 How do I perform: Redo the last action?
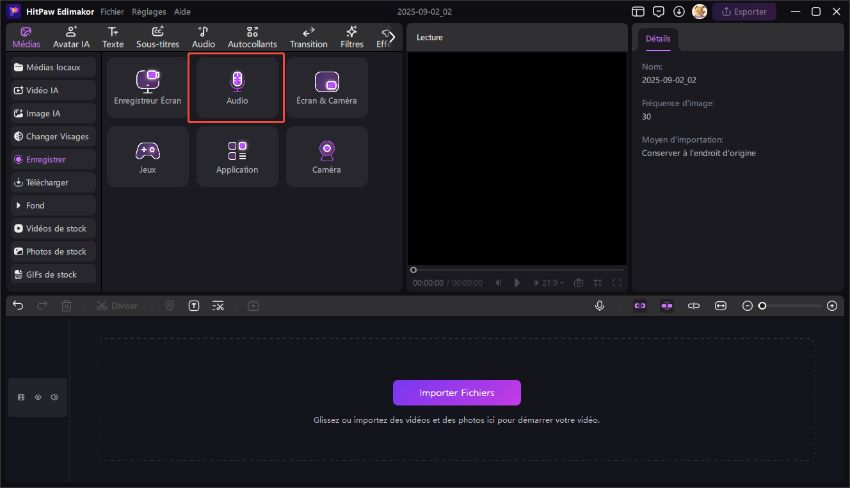(x=42, y=306)
